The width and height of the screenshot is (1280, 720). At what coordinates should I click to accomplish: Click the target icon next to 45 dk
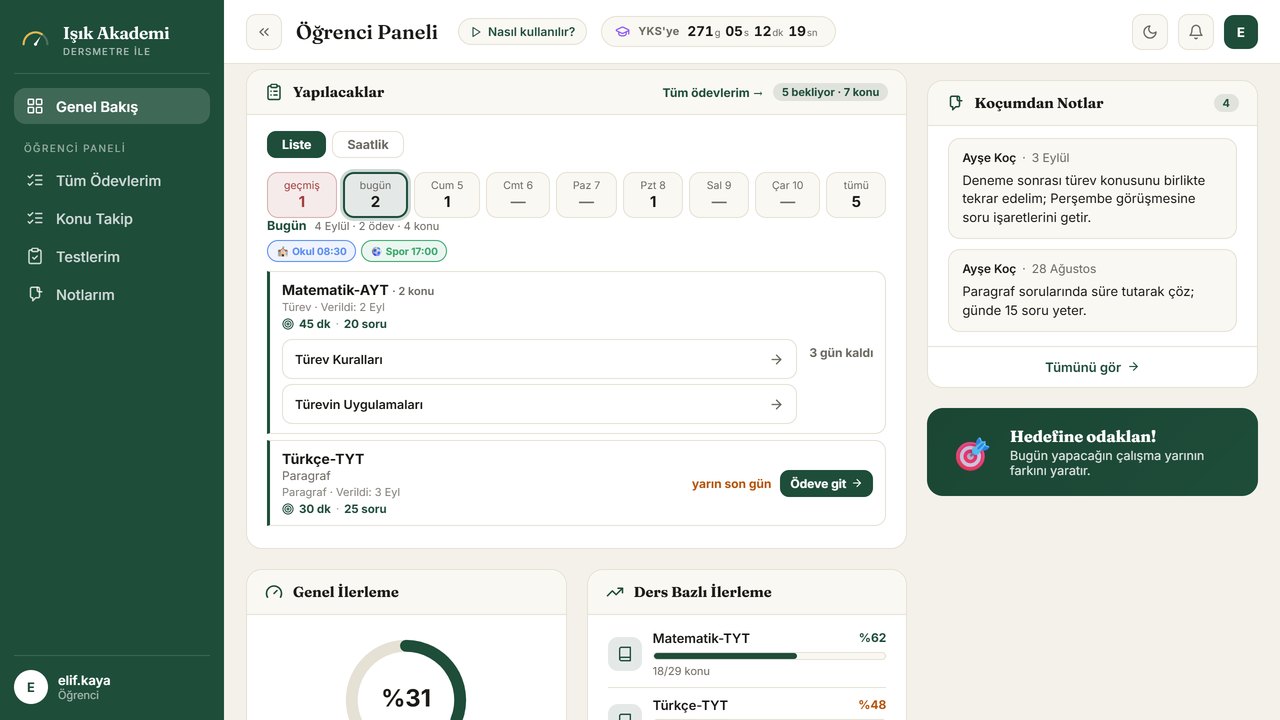pyautogui.click(x=288, y=324)
